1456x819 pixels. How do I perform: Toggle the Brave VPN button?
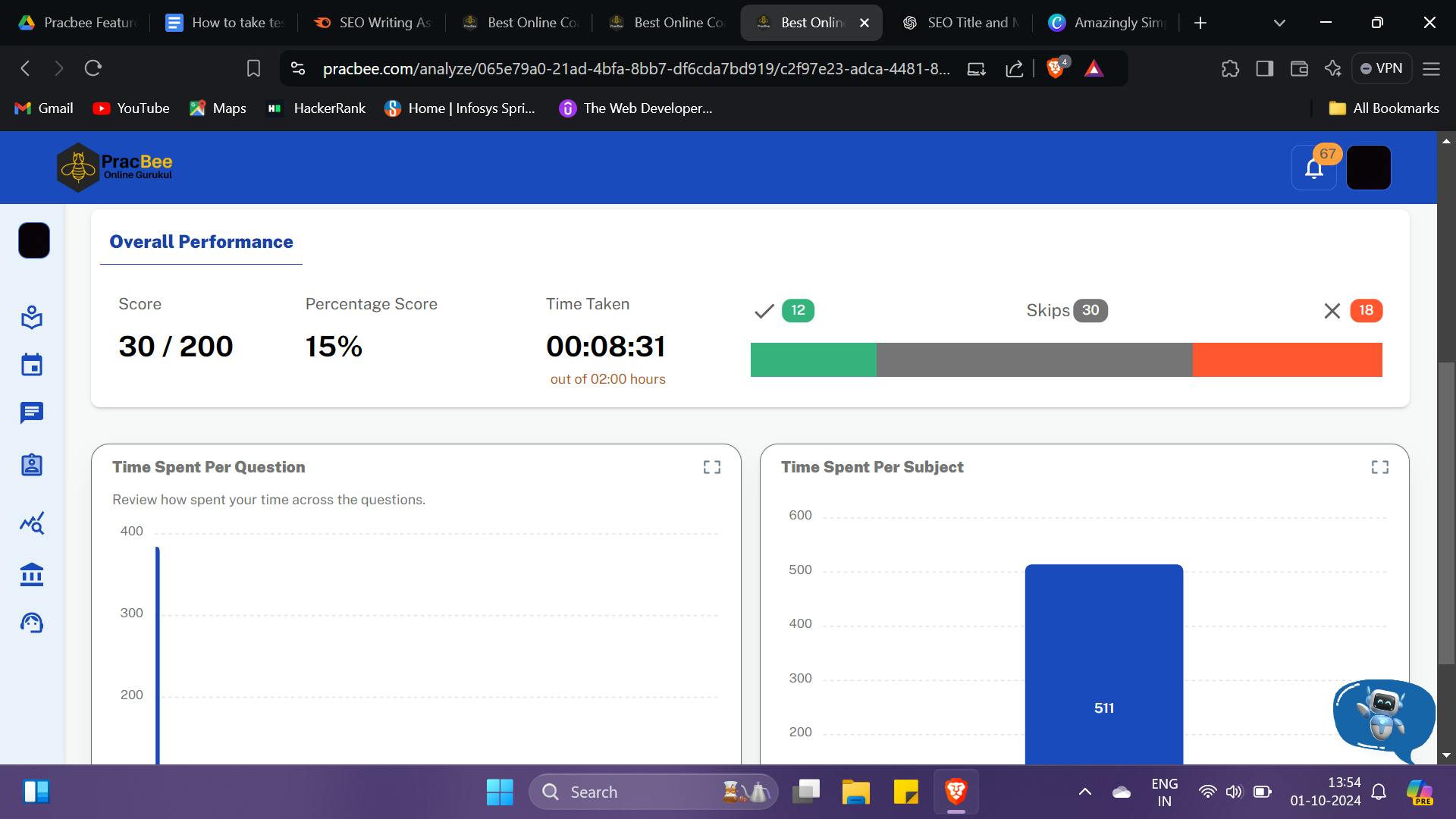1382,68
